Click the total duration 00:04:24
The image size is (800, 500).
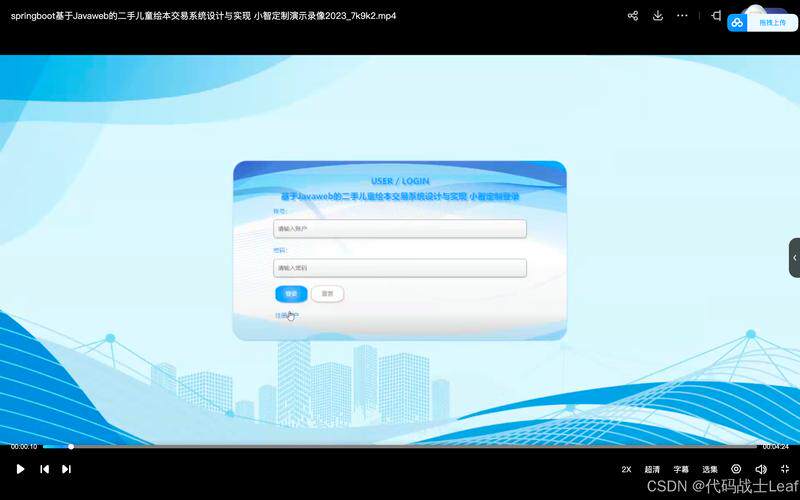776,446
